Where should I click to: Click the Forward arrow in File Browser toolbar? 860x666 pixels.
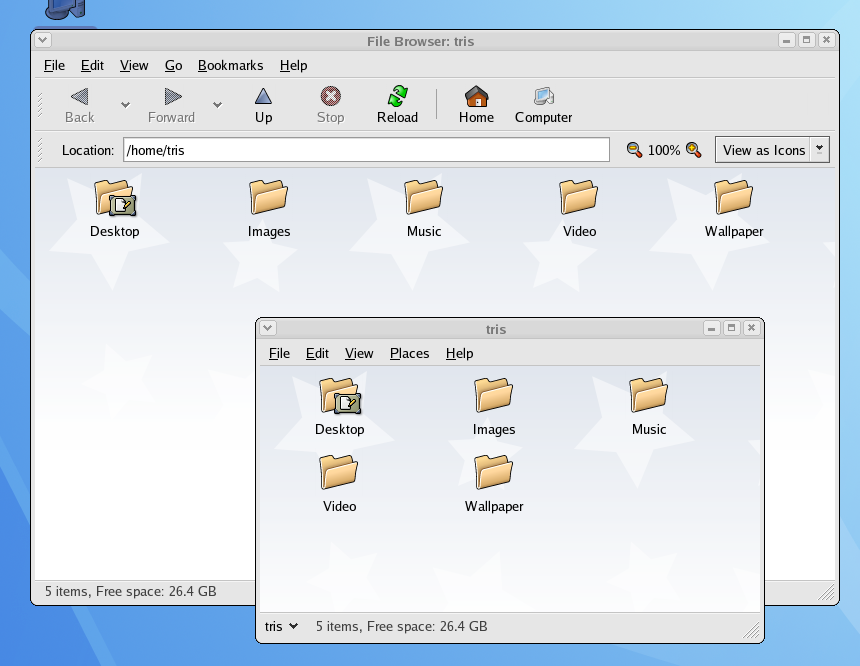[x=172, y=105]
